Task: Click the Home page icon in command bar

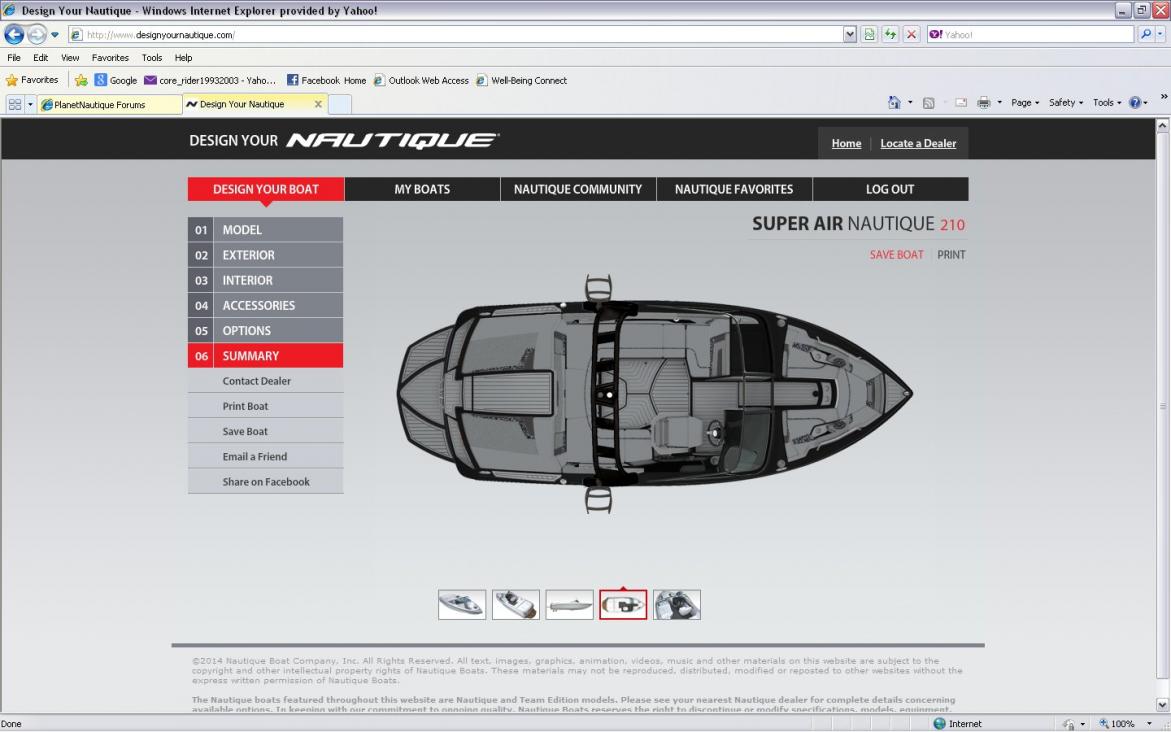Action: 894,102
